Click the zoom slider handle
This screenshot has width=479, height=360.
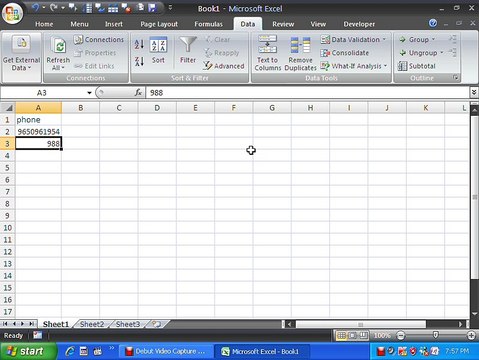[435, 335]
